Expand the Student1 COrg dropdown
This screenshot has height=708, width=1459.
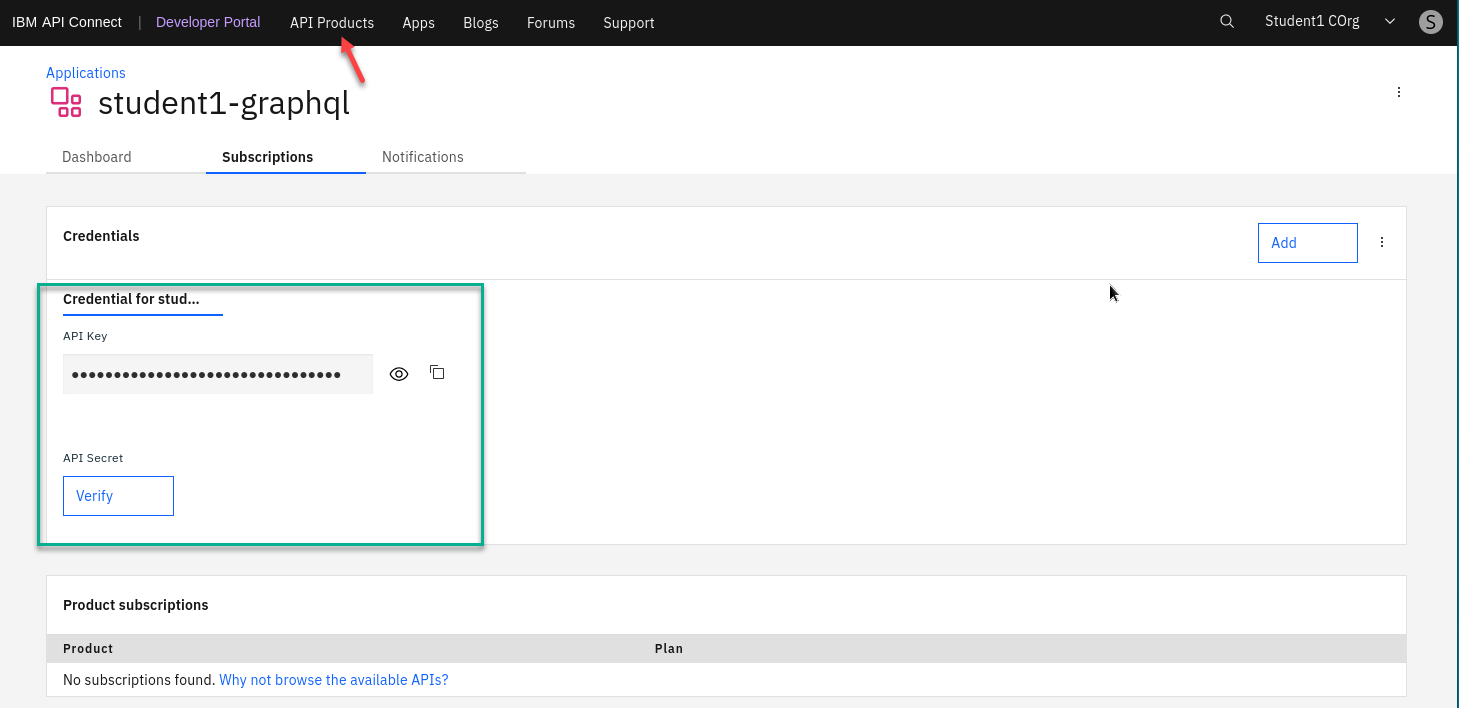[x=1389, y=22]
